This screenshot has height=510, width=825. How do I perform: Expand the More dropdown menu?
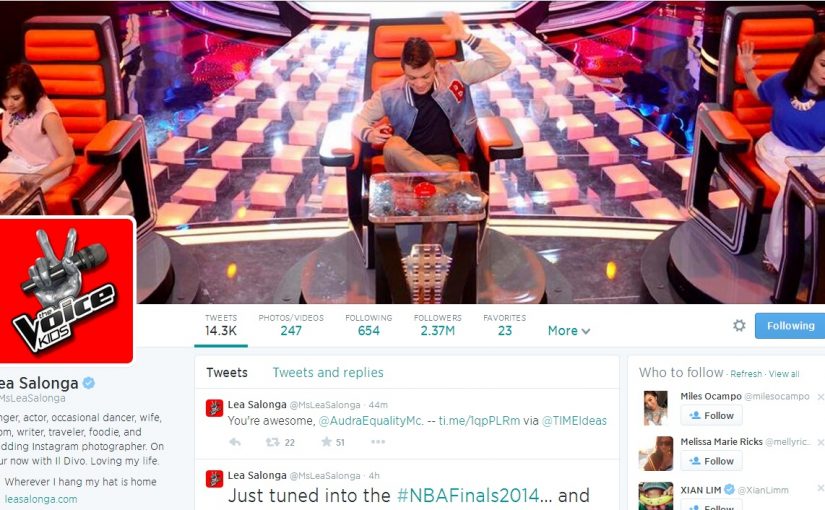tap(569, 331)
